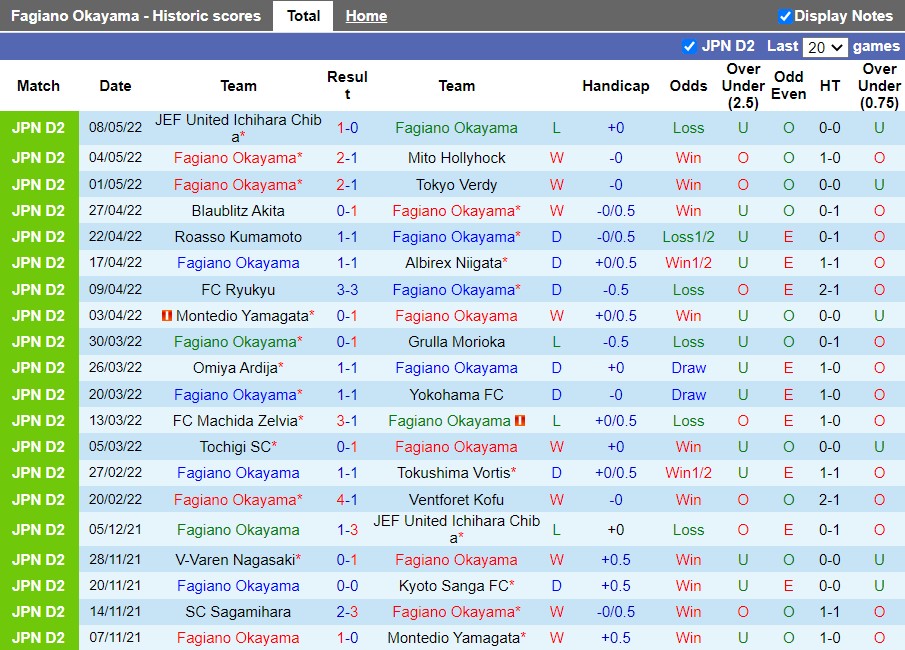Open FC Machida Zelvia team link
This screenshot has width=905, height=650.
[235, 421]
